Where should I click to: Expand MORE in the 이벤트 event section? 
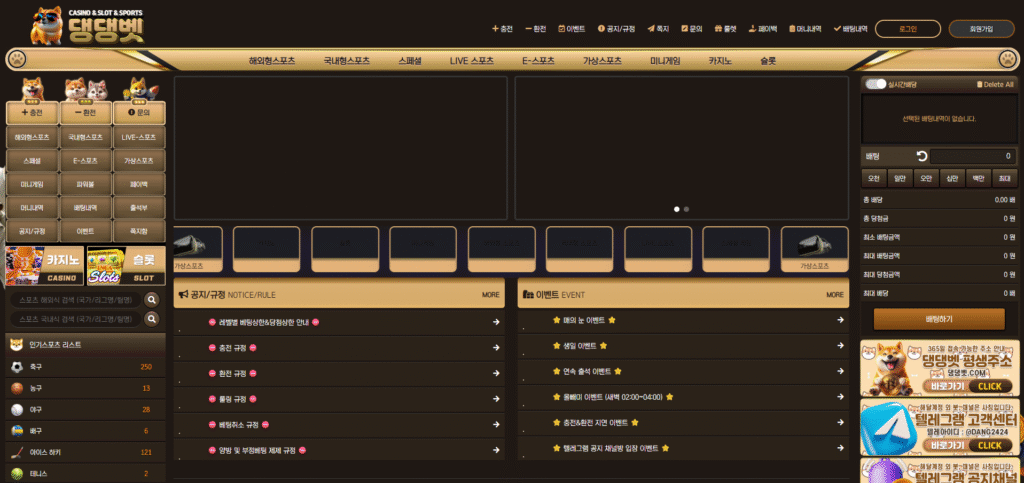[x=834, y=295]
